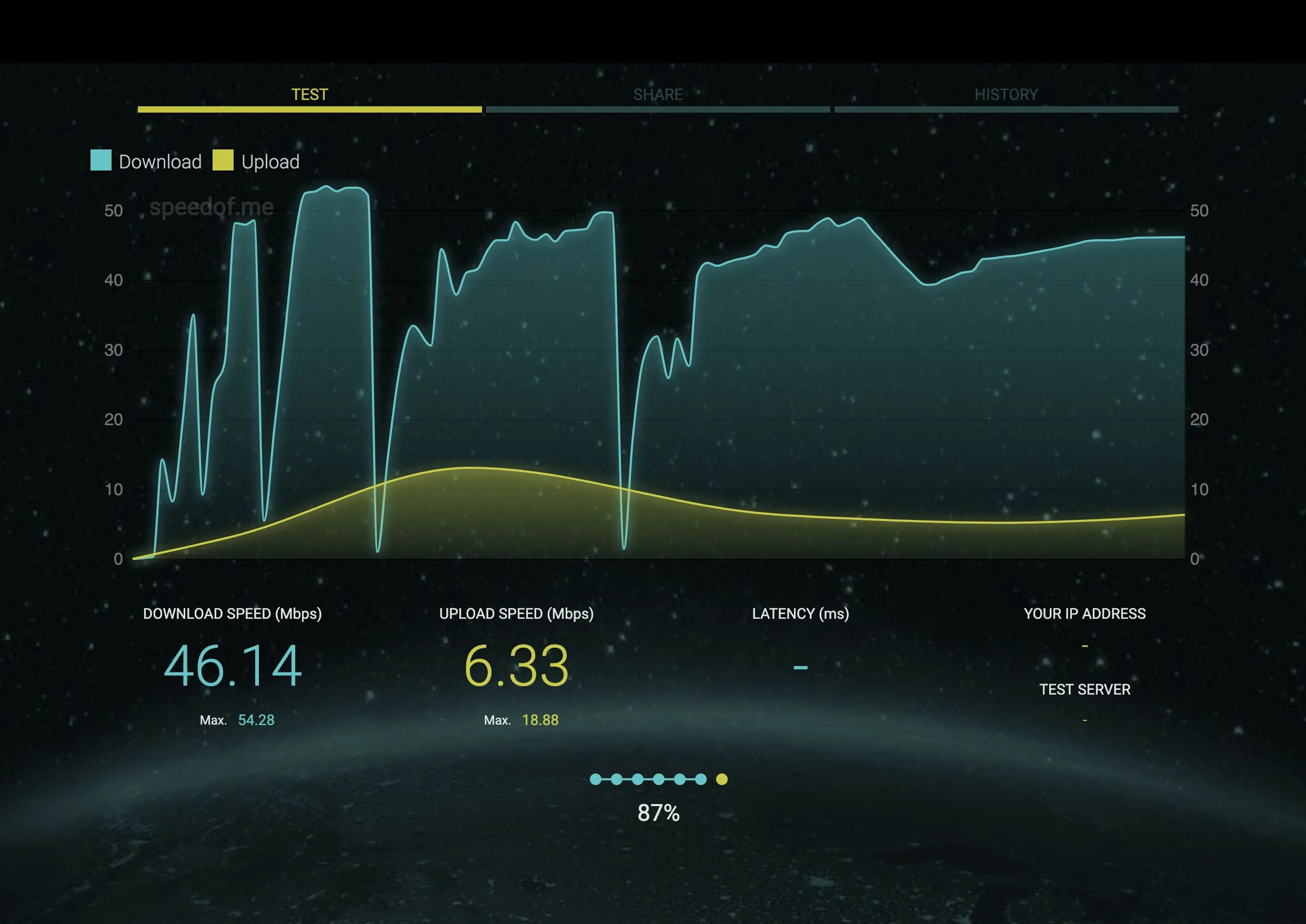
Task: Click the teal Download legend color square
Action: coord(101,160)
